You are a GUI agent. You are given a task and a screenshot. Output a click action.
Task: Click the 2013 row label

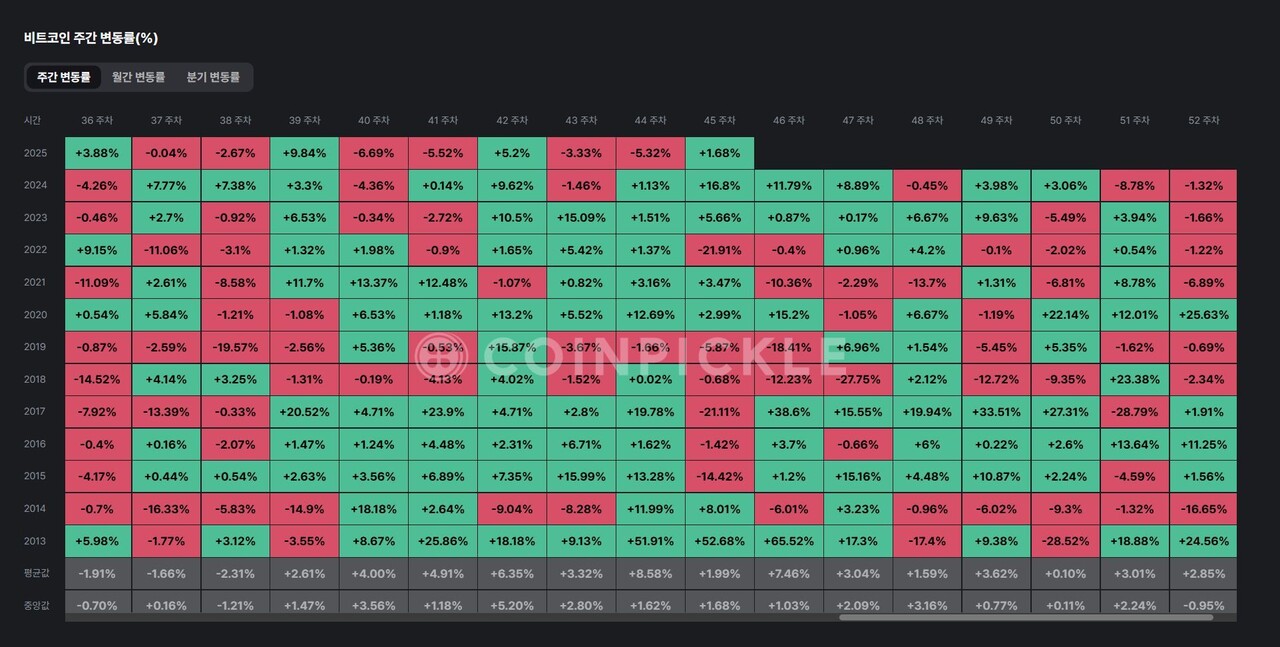[x=35, y=541]
